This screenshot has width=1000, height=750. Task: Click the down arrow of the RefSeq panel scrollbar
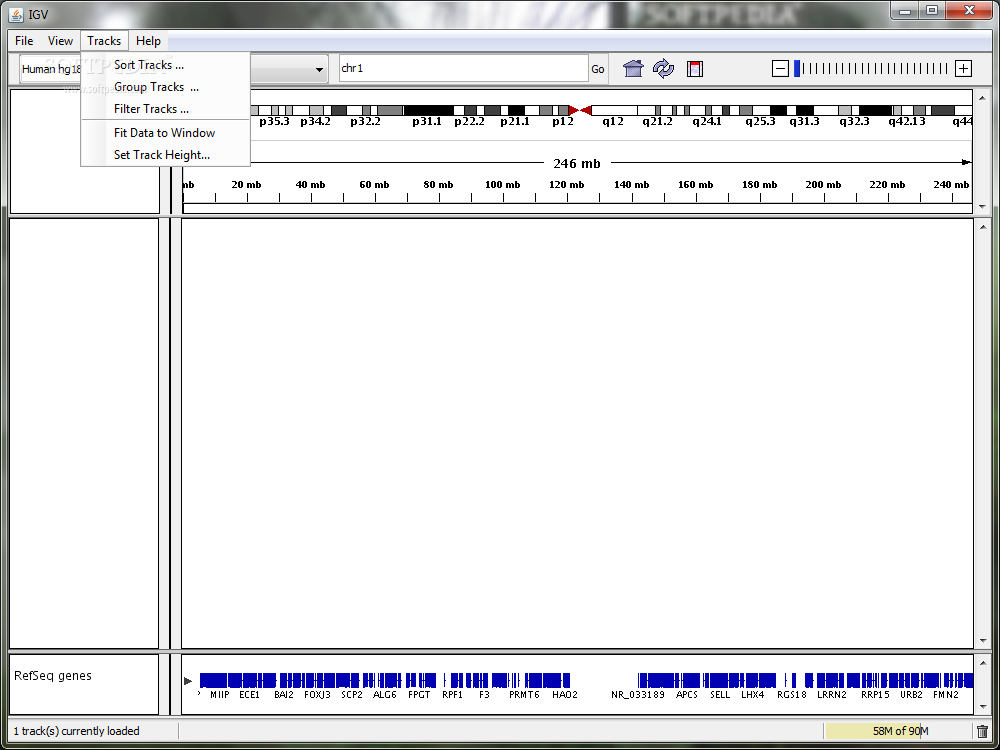coord(982,707)
